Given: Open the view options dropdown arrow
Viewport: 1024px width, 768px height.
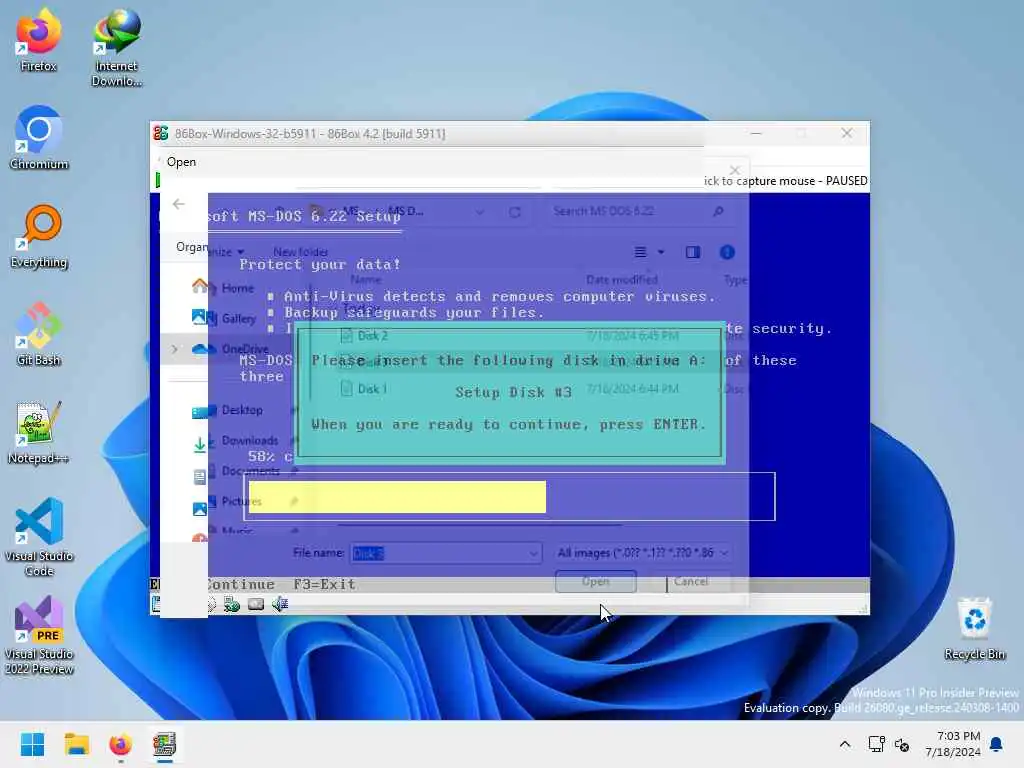Looking at the screenshot, I should pyautogui.click(x=661, y=252).
